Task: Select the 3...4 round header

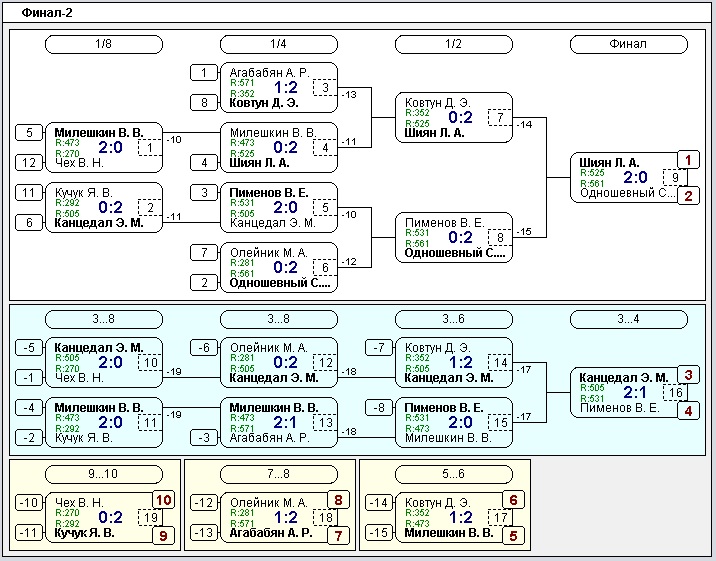Action: 628,319
